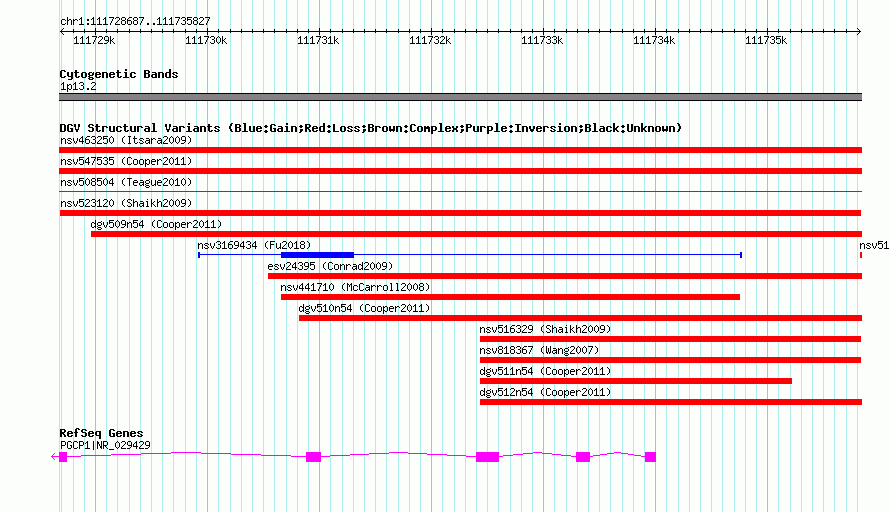Select the 1p13.2 band label
The width and height of the screenshot is (890, 512).
click(x=78, y=87)
